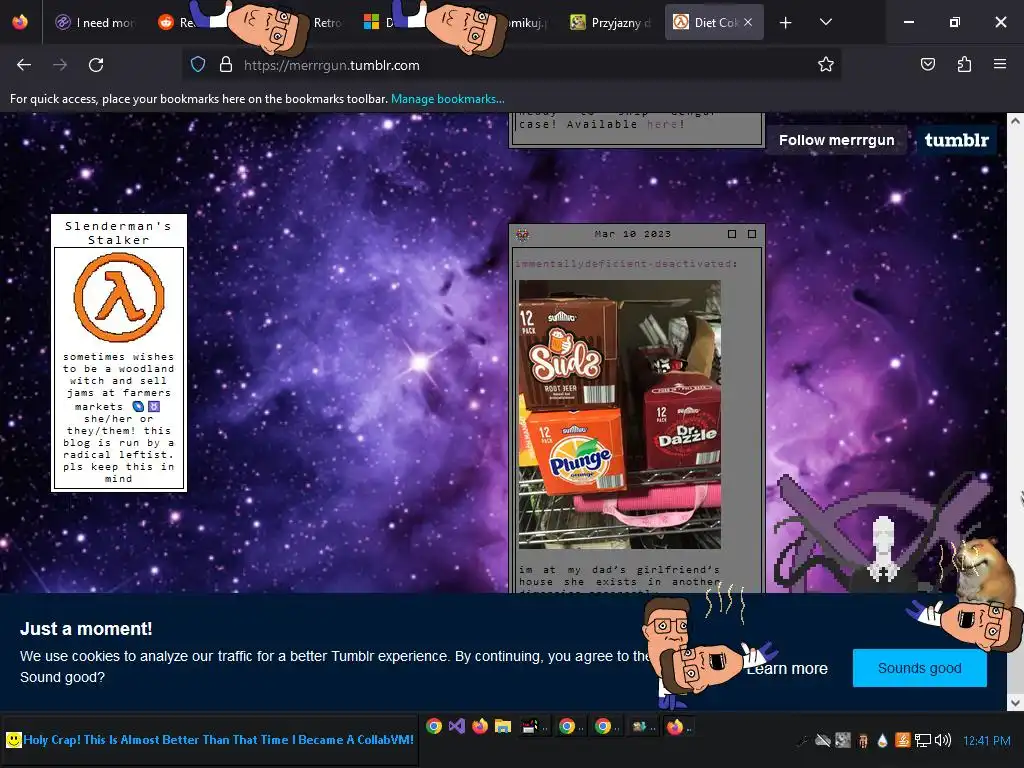Open network settings from the tray monitor icon

click(922, 741)
